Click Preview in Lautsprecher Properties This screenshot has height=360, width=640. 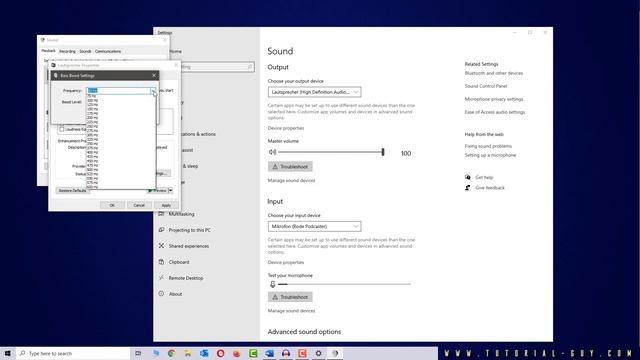pyautogui.click(x=158, y=191)
